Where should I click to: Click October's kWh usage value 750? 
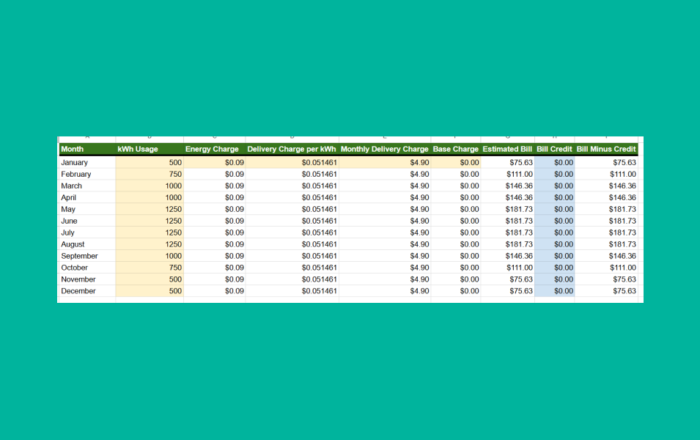coord(150,267)
